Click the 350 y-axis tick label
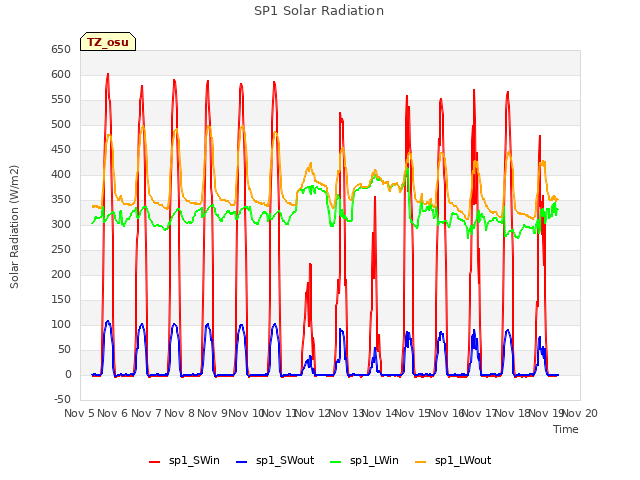Viewport: 640px width, 480px height. pyautogui.click(x=61, y=200)
